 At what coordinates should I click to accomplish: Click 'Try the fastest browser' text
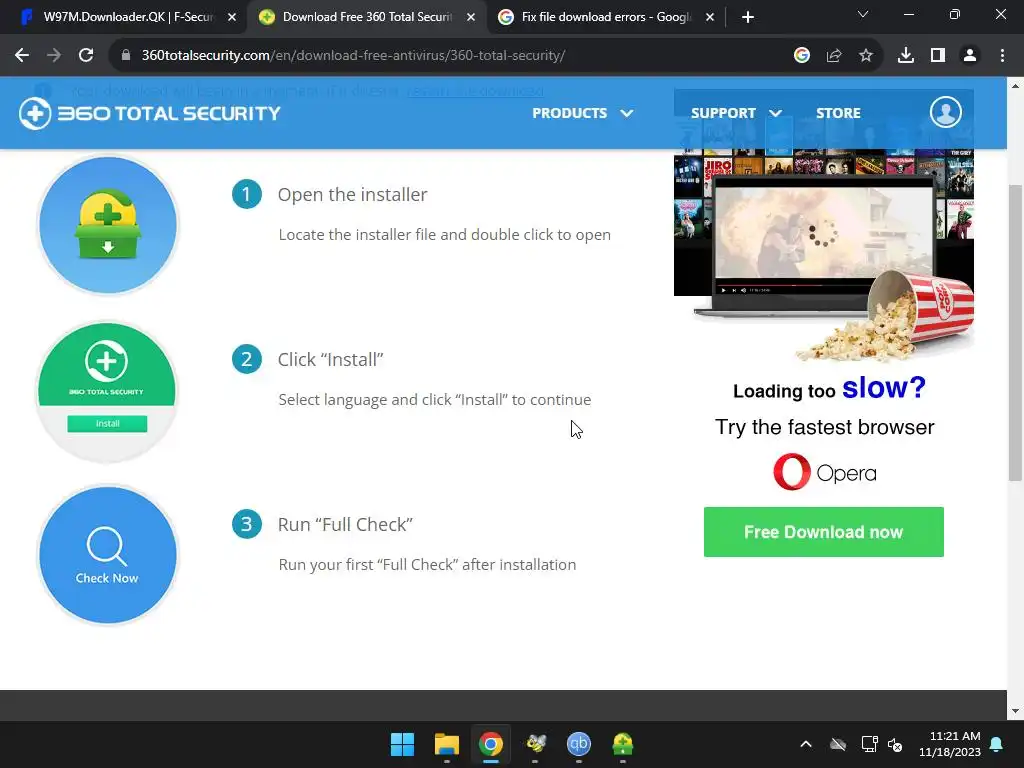click(824, 427)
